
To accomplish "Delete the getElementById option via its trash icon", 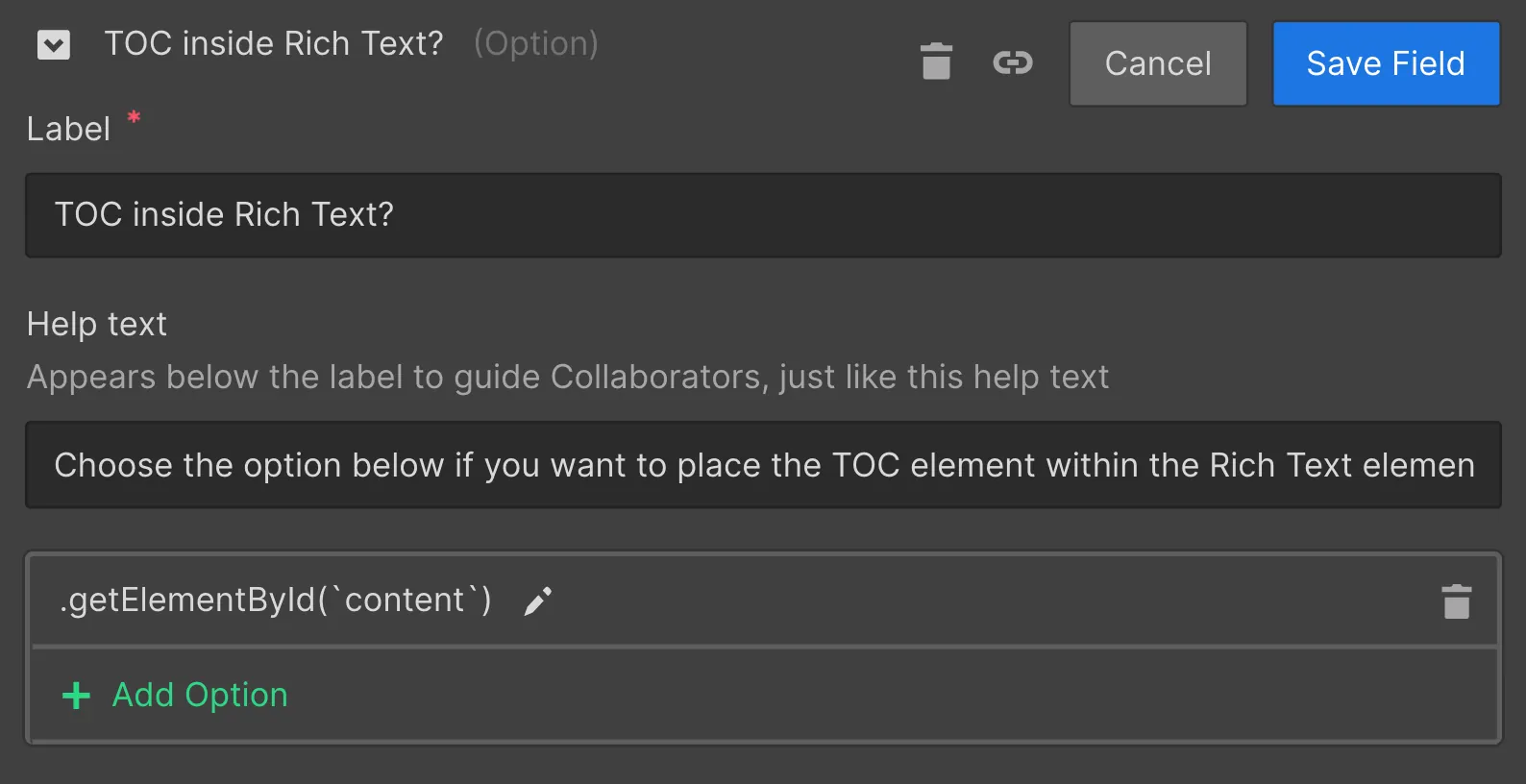I will click(x=1455, y=601).
